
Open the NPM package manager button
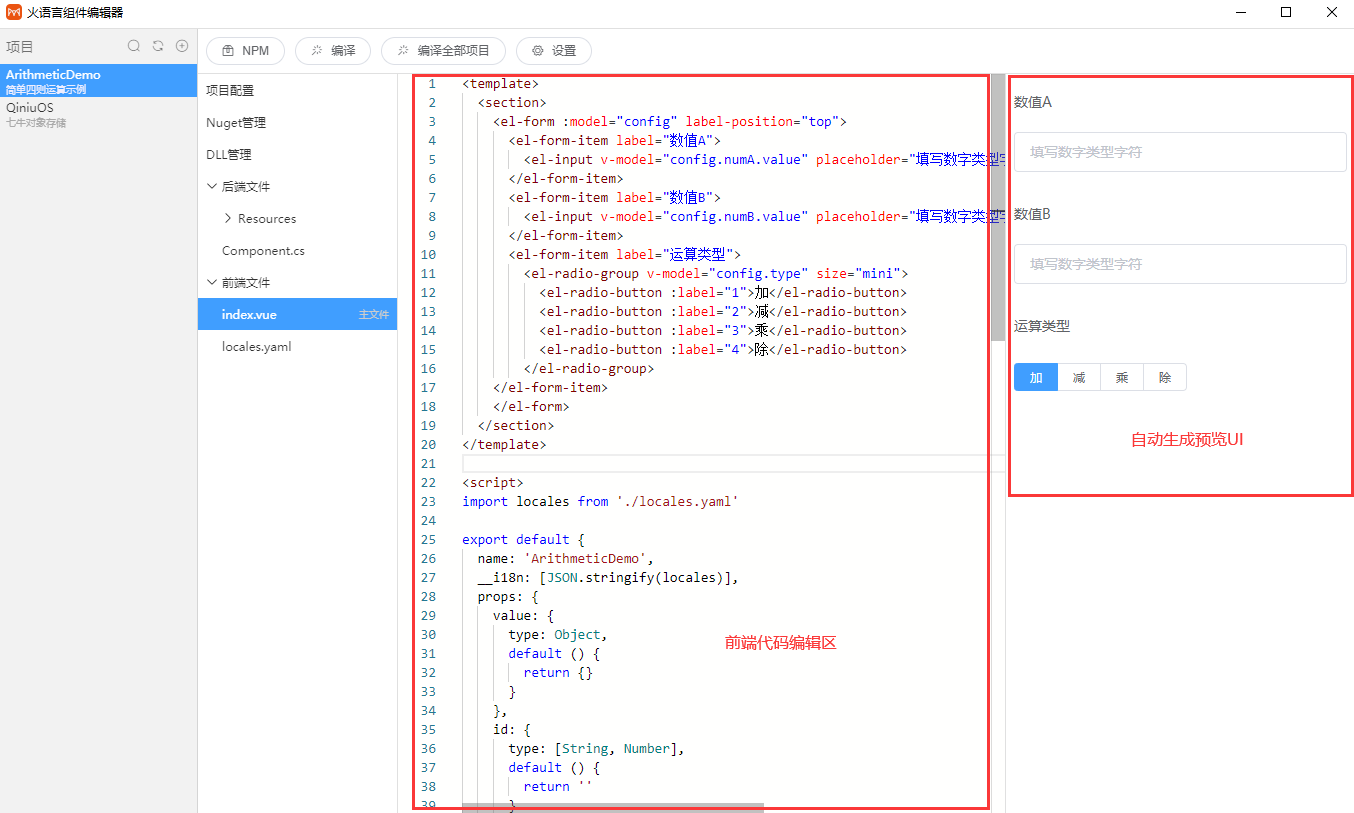pos(245,51)
